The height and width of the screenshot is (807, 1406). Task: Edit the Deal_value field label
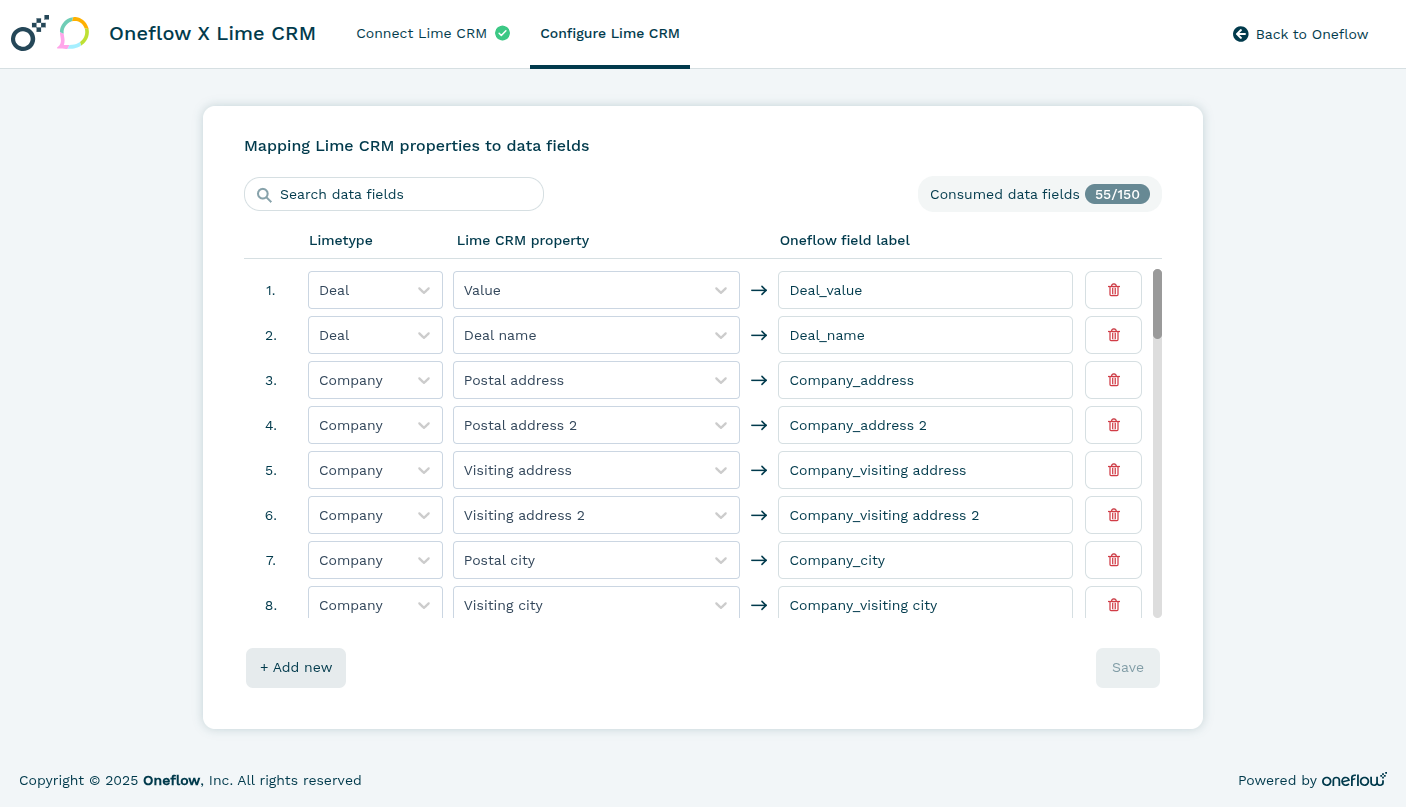[x=925, y=290]
